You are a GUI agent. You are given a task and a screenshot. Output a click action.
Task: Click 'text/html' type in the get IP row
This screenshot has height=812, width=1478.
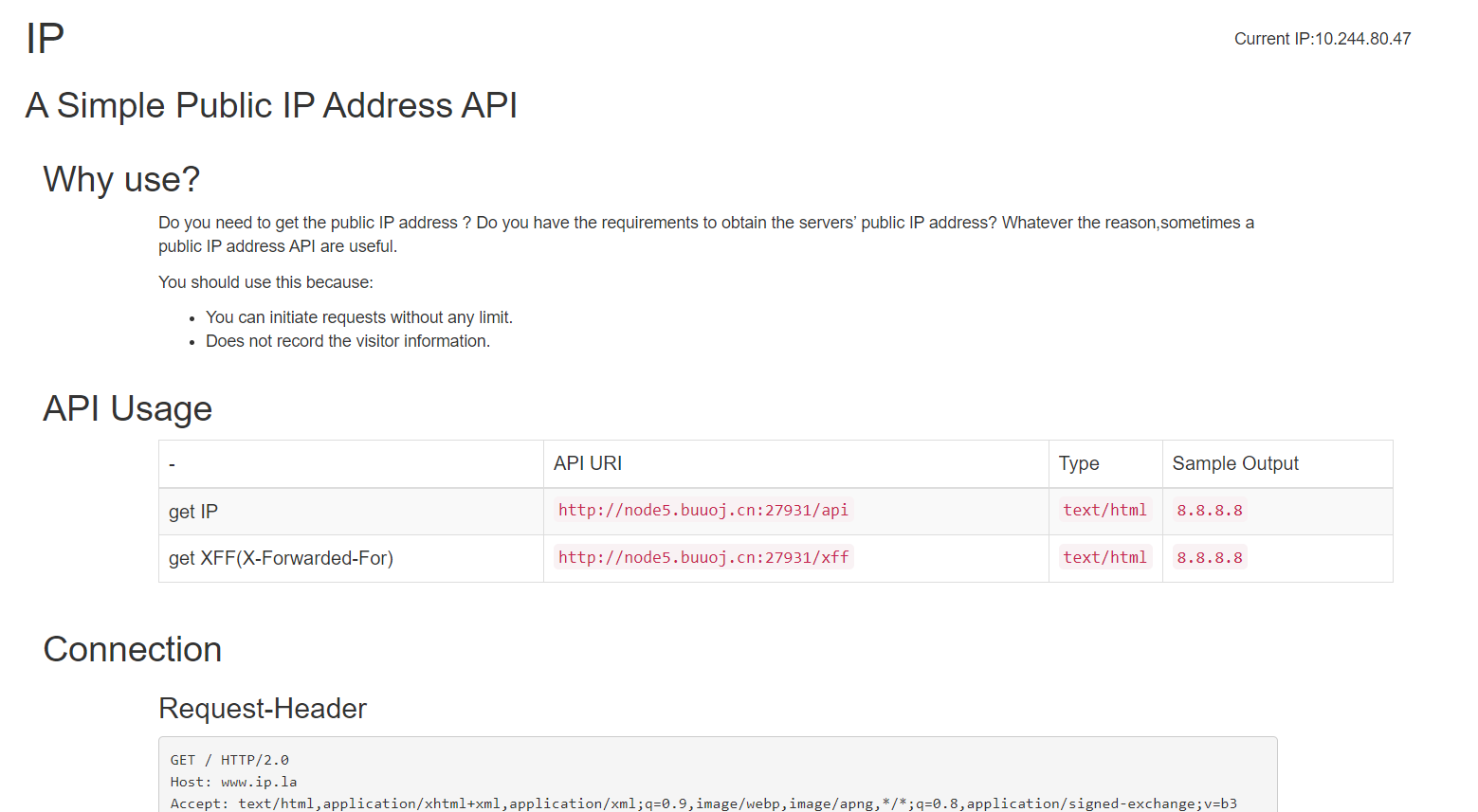coord(1105,510)
